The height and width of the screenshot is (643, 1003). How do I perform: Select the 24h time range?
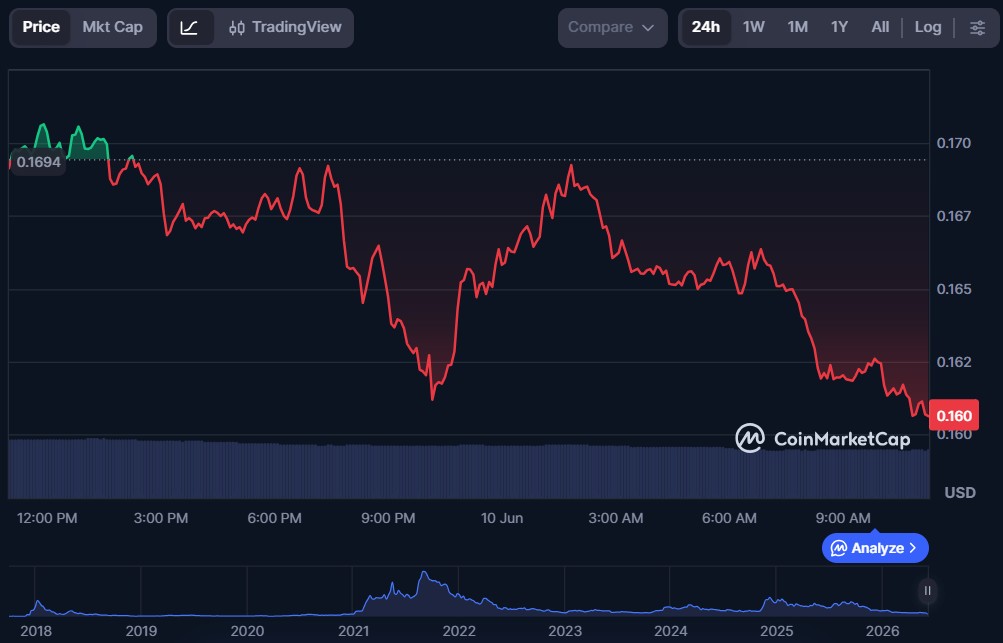pyautogui.click(x=706, y=28)
